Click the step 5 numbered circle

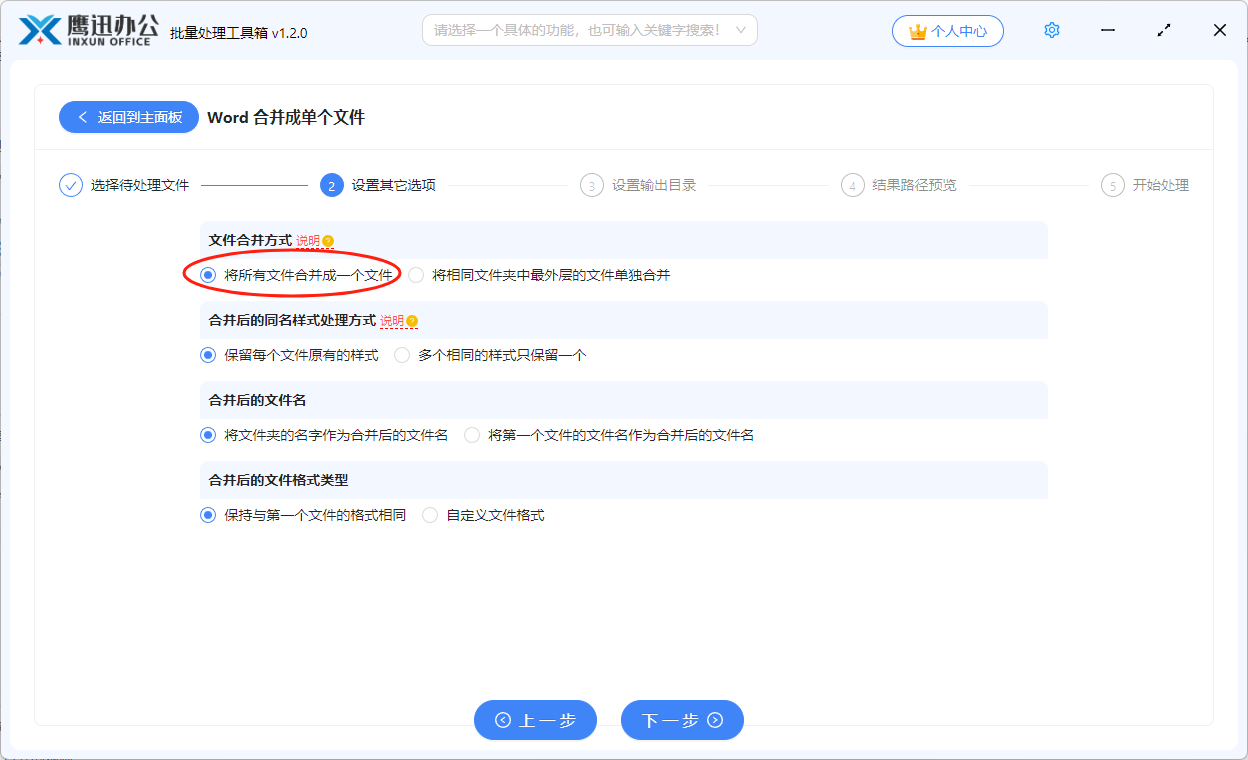coord(1113,185)
